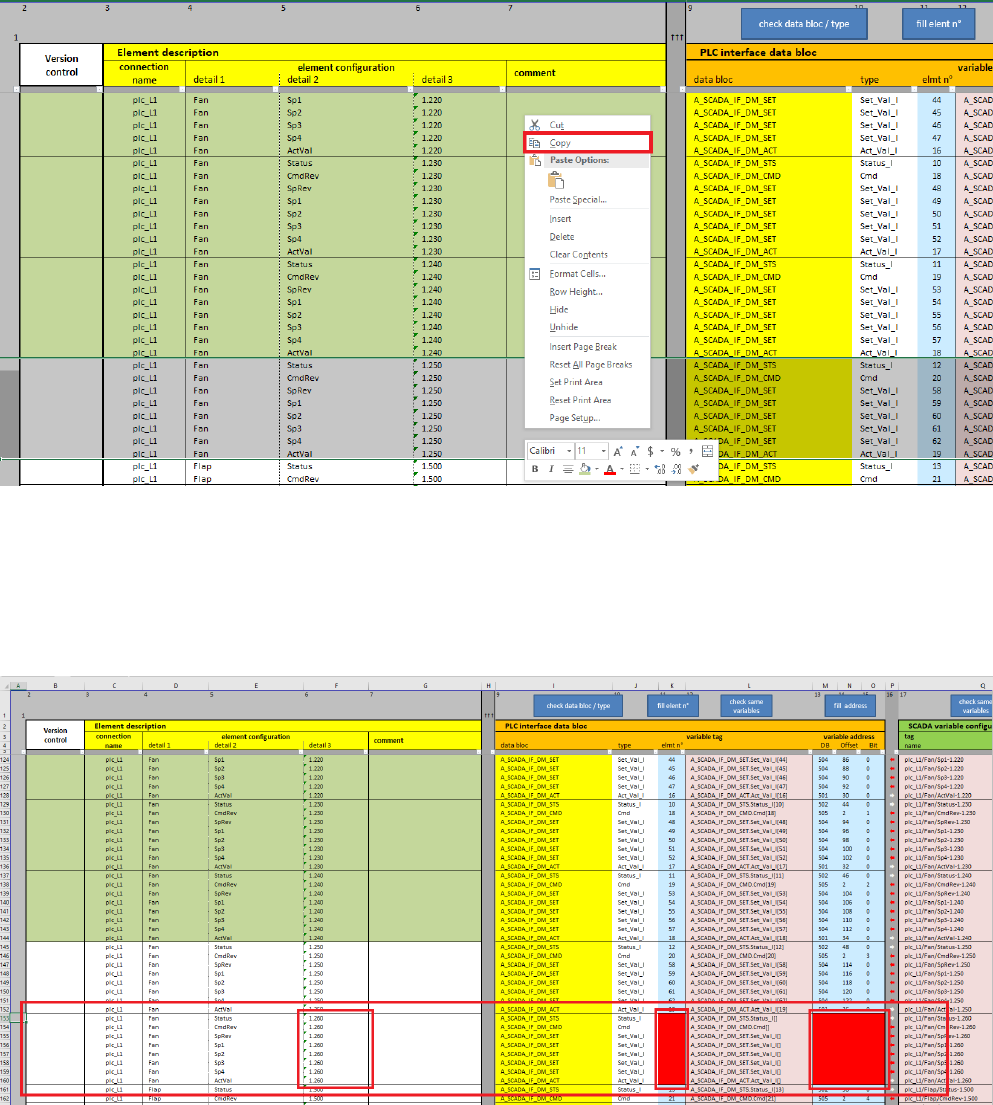Click the decrease decimal icon

pyautogui.click(x=677, y=469)
